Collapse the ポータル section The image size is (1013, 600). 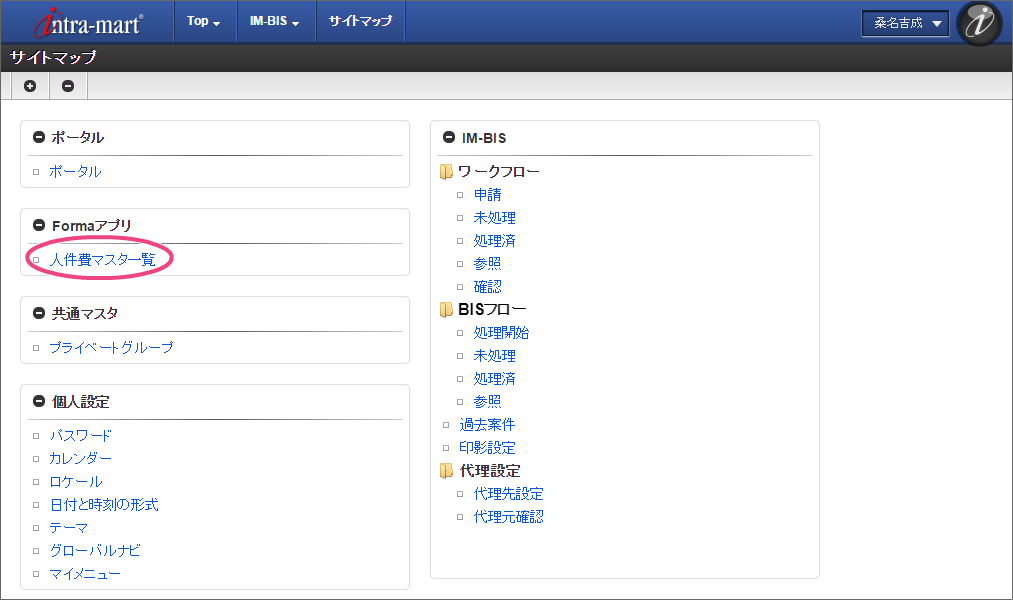39,137
